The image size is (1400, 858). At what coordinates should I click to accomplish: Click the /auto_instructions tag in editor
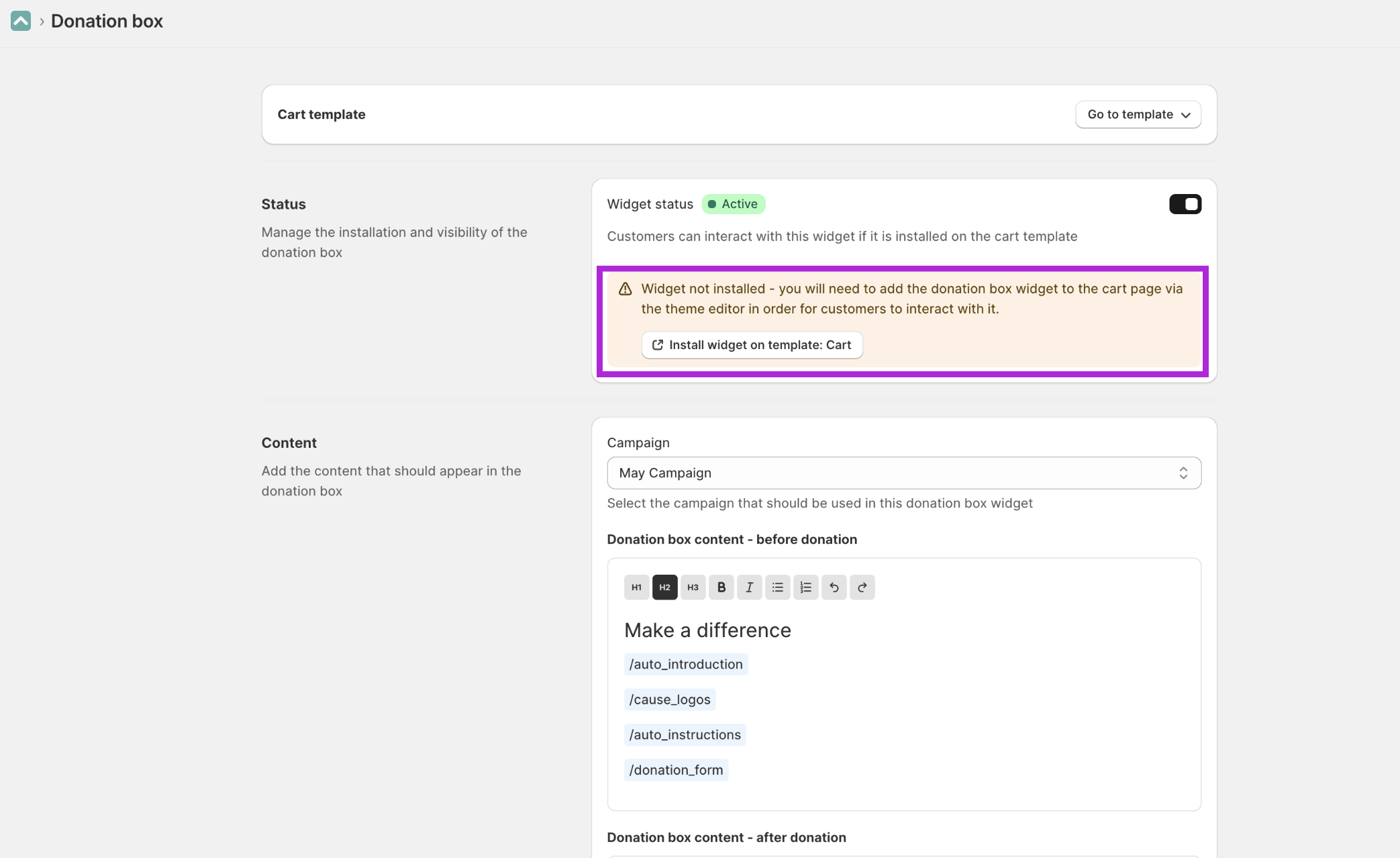685,734
